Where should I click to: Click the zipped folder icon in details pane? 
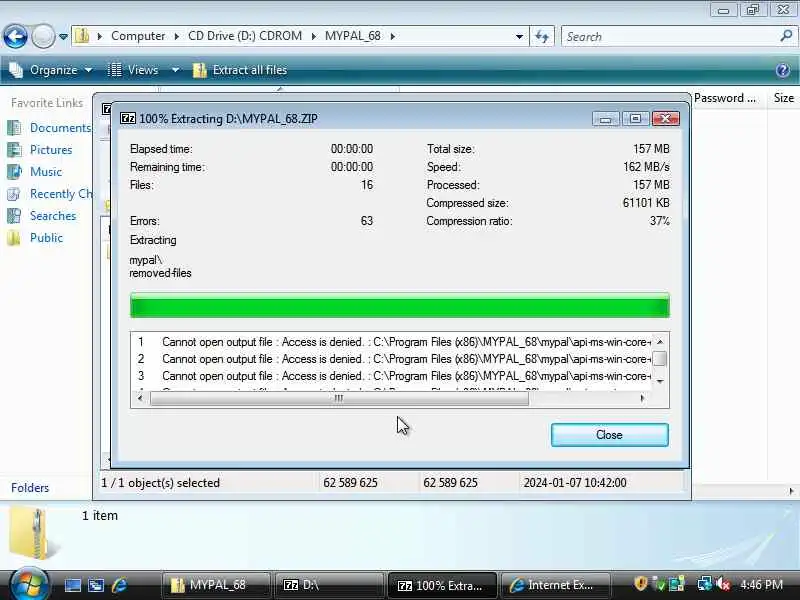pyautogui.click(x=34, y=534)
